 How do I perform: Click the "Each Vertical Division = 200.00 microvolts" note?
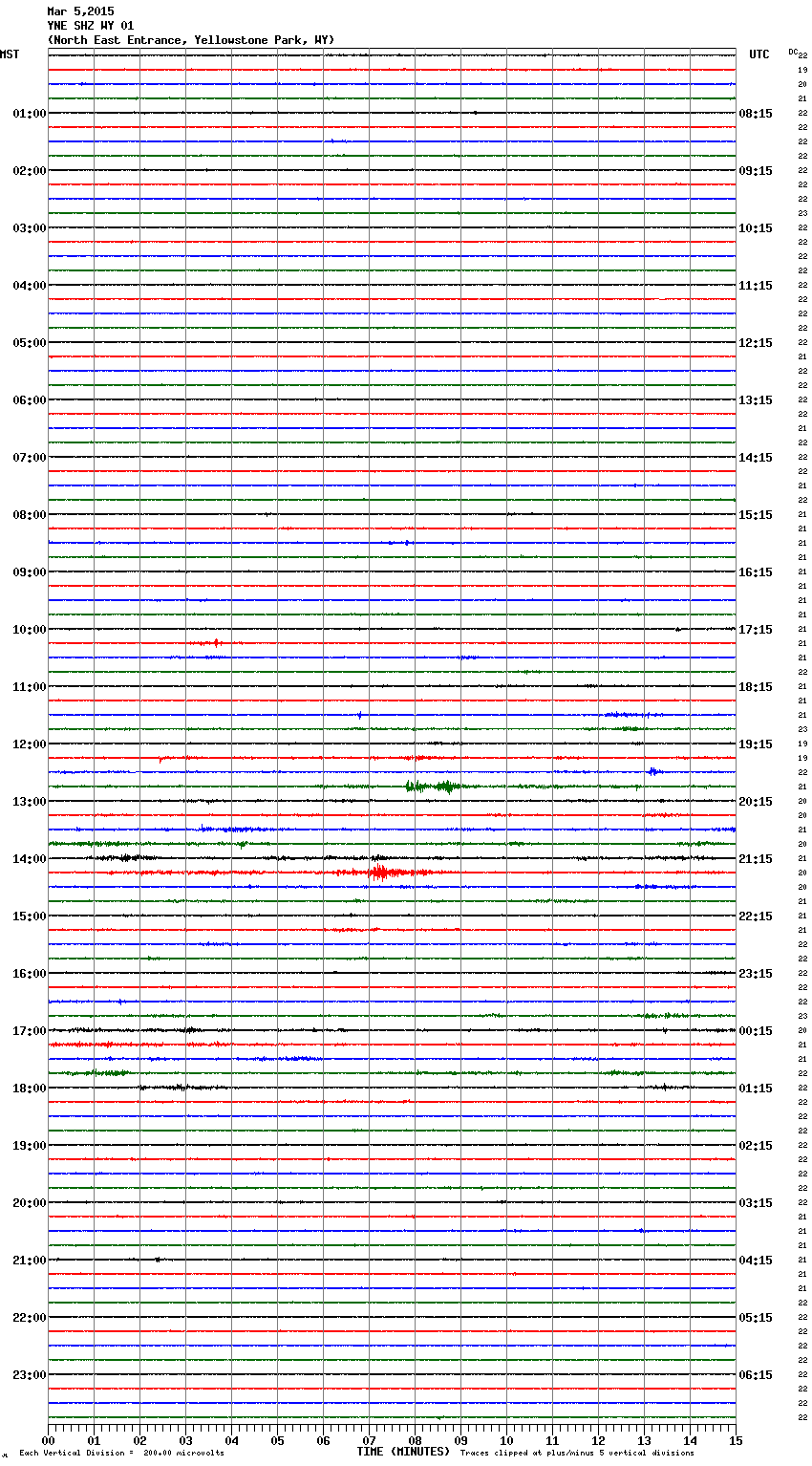[x=121, y=1454]
